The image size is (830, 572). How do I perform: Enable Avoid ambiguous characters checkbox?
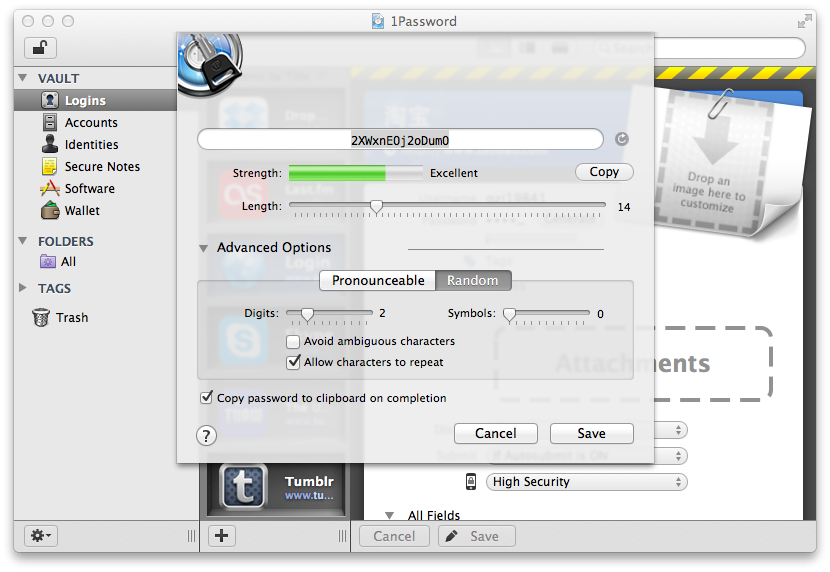[x=293, y=342]
